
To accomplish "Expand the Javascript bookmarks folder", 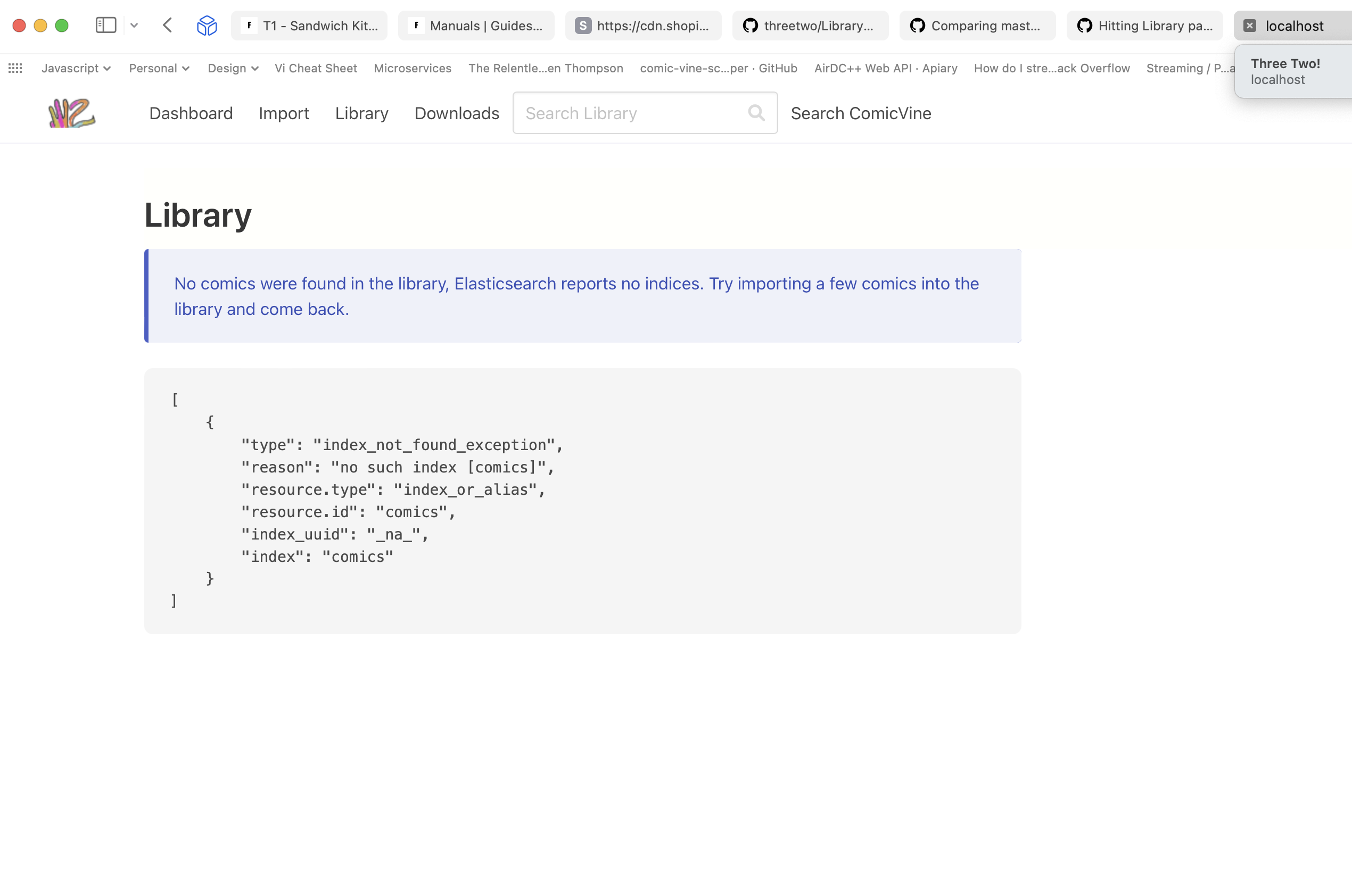I will tap(76, 68).
